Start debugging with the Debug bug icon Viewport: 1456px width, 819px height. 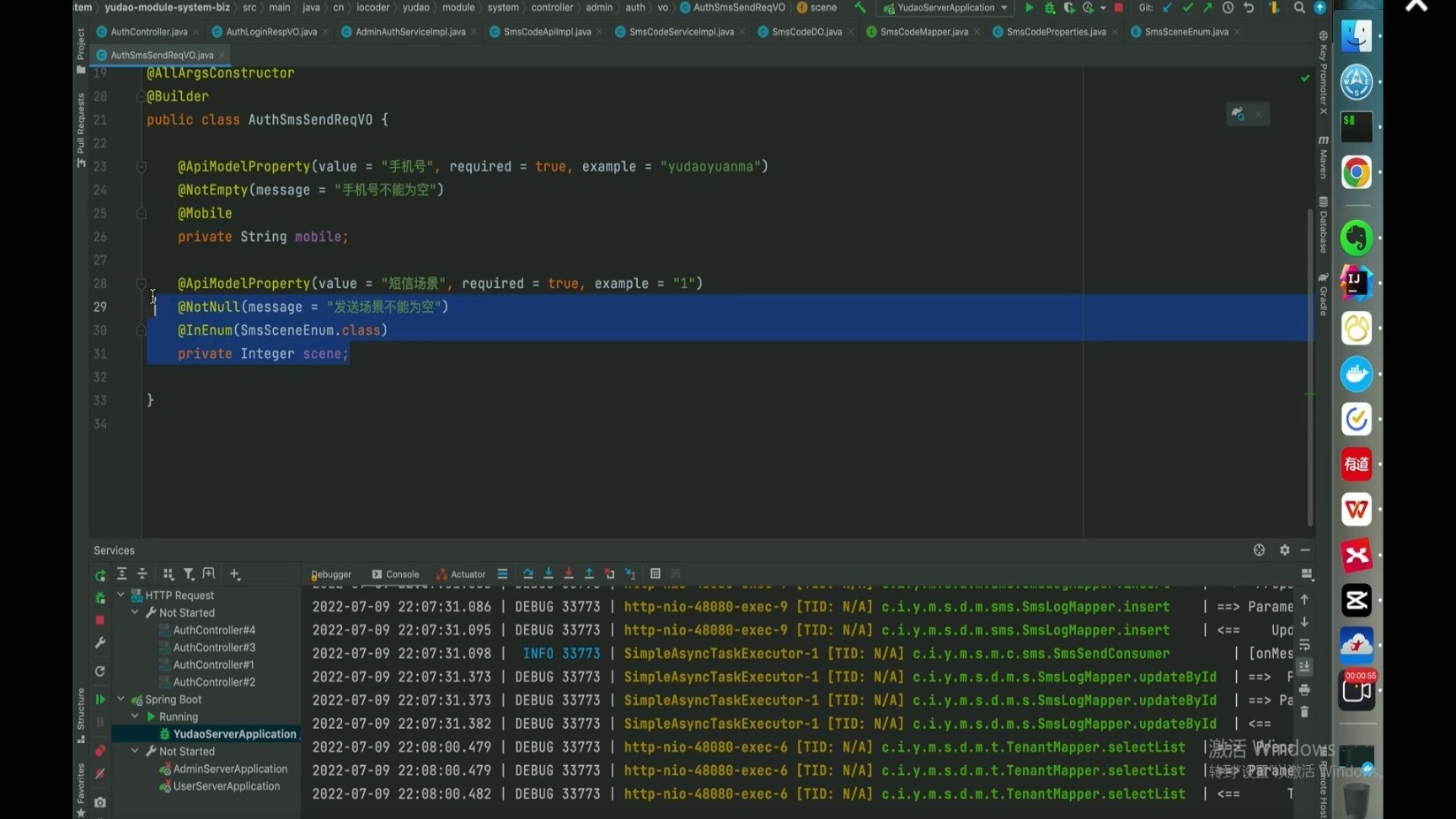click(1049, 8)
